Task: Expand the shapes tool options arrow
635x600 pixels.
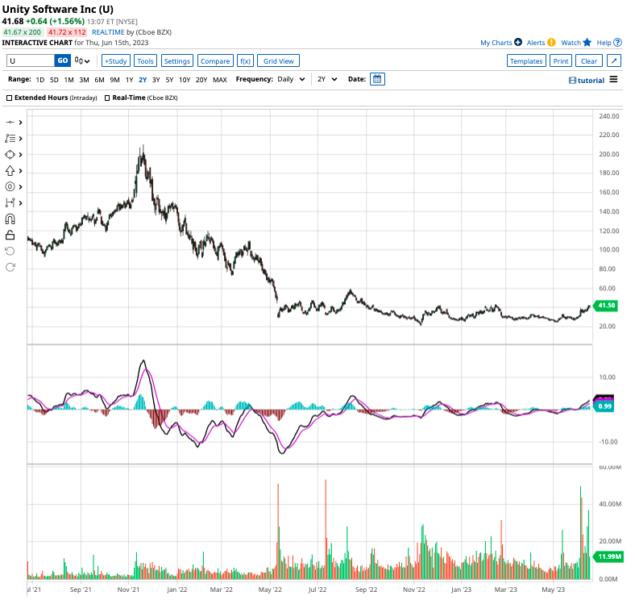Action: click(20, 155)
